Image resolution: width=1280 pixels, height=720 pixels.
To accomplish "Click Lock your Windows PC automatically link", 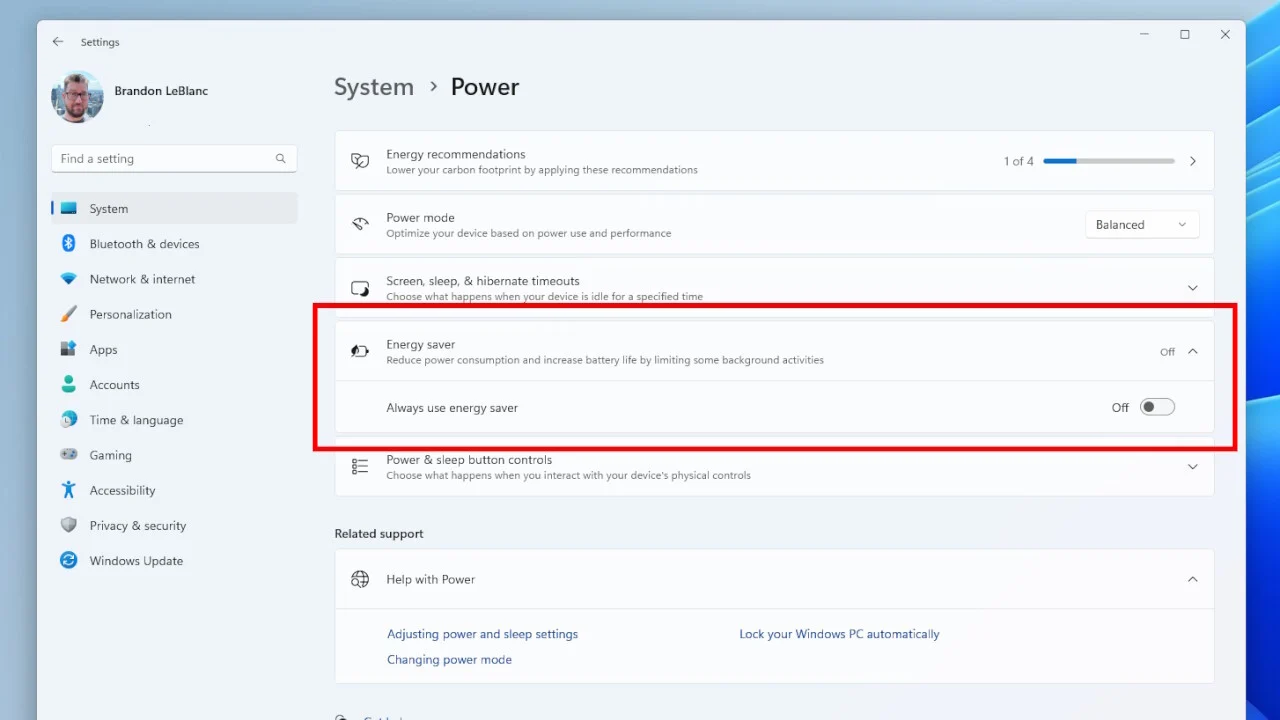I will pyautogui.click(x=839, y=634).
